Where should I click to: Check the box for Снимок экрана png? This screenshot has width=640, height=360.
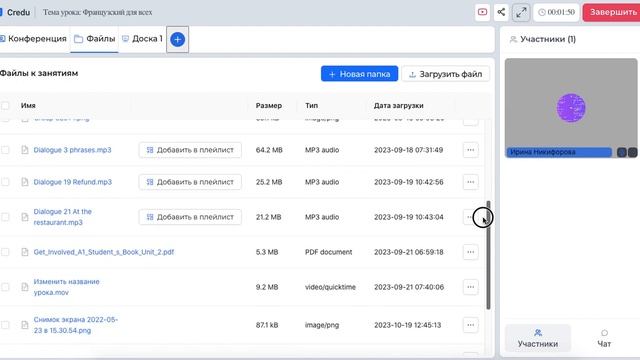5,325
